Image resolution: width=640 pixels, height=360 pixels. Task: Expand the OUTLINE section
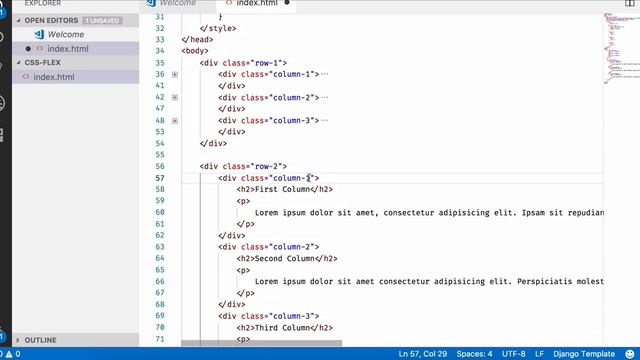coord(18,340)
